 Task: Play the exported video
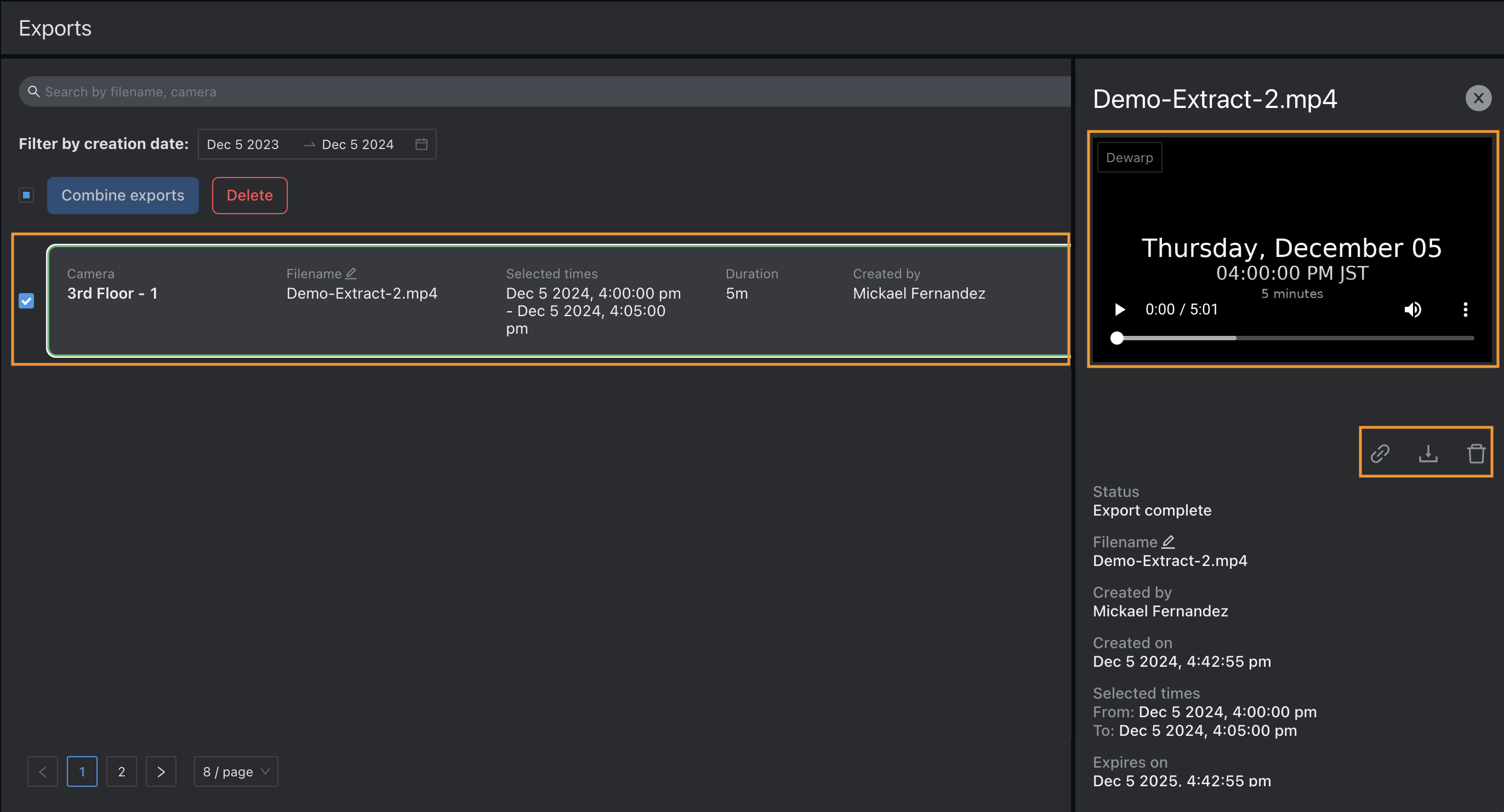tap(1119, 310)
